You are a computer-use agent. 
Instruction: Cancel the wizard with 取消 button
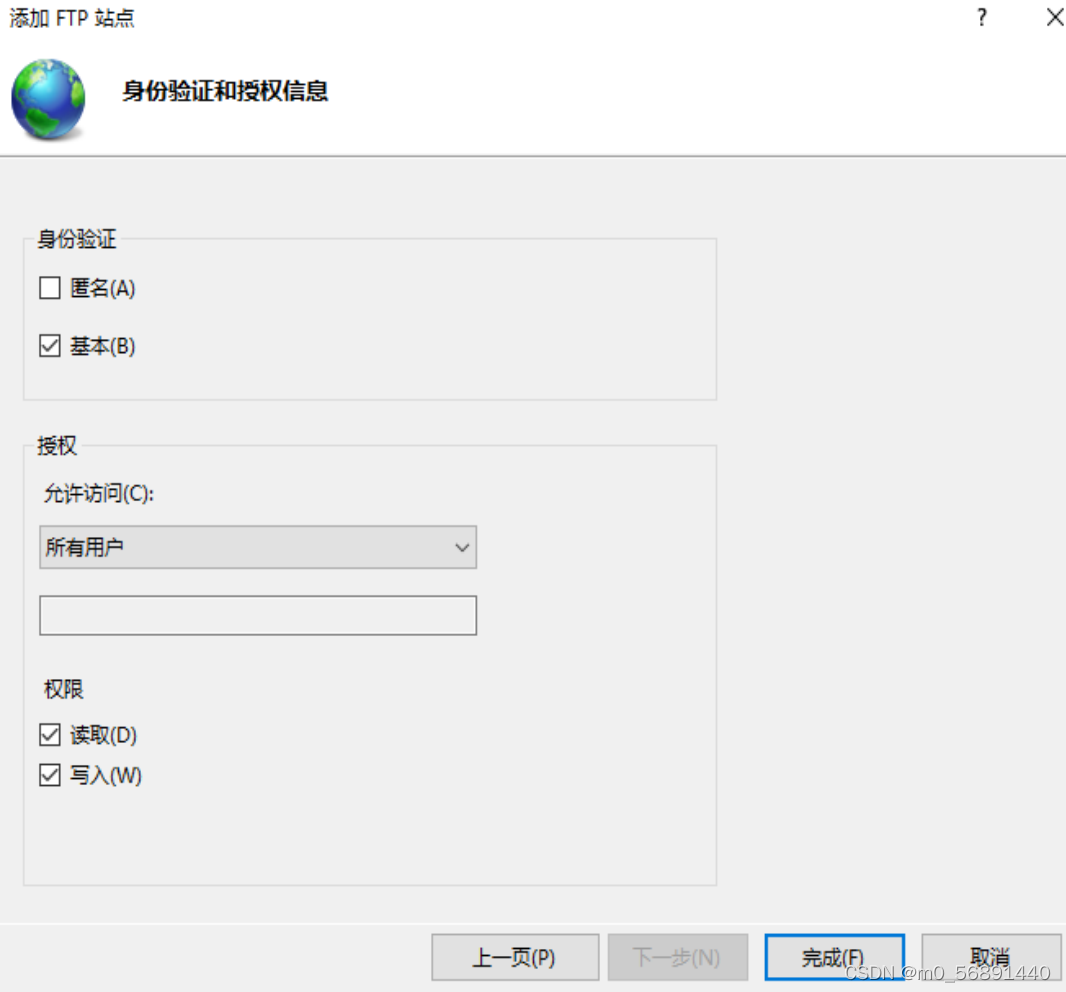991,957
